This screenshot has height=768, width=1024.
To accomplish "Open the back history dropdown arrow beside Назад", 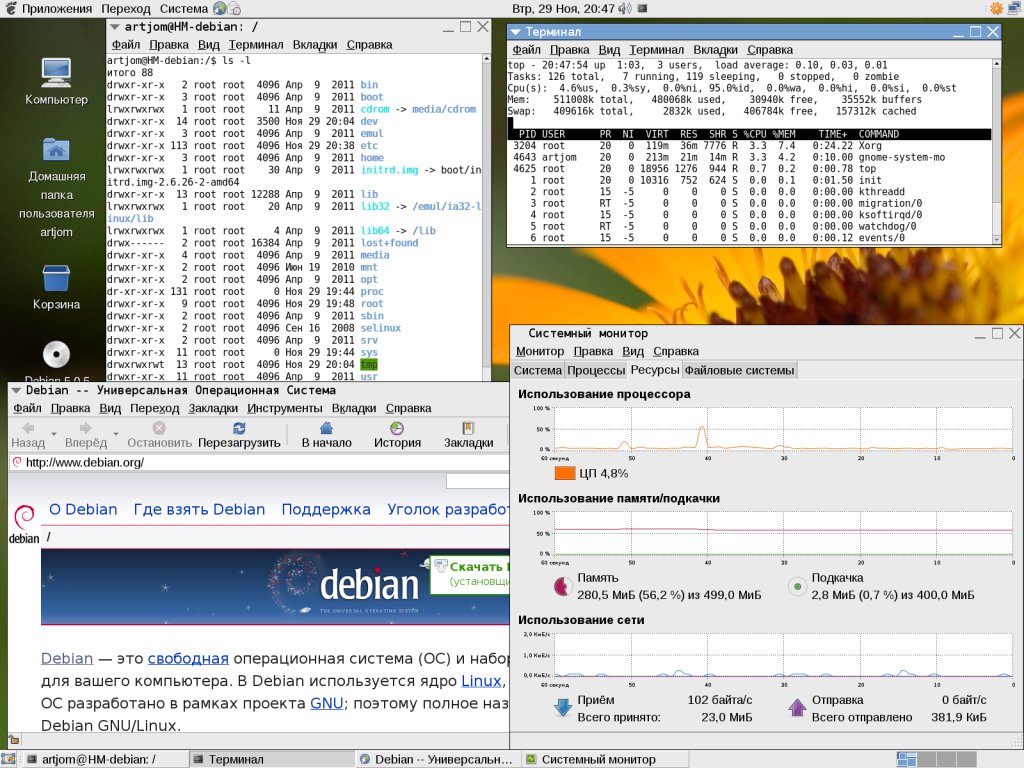I will 54,432.
